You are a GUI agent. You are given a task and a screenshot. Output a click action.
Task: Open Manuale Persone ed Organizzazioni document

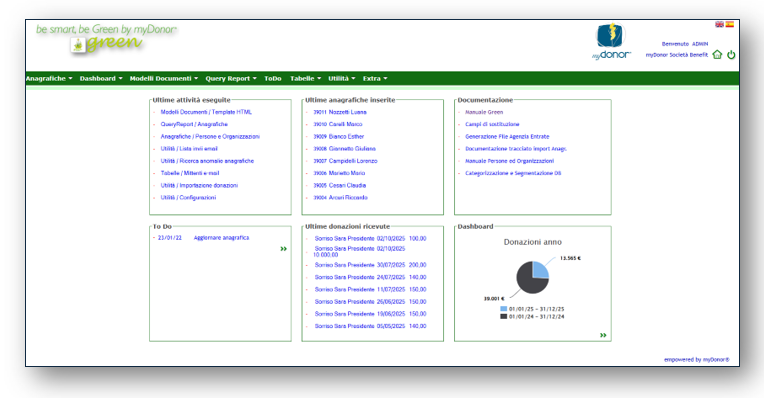click(x=510, y=161)
